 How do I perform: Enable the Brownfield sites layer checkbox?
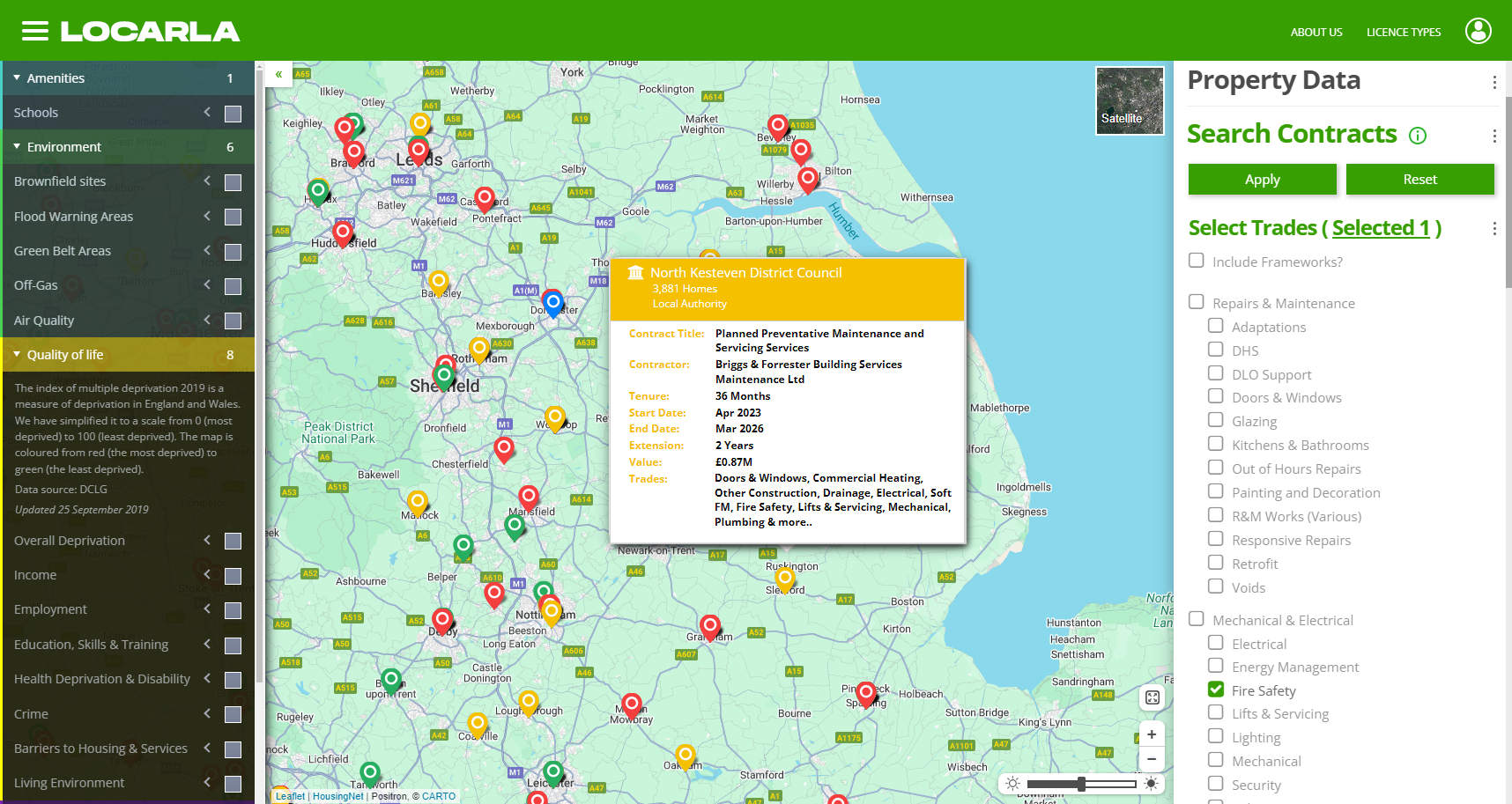[x=233, y=182]
